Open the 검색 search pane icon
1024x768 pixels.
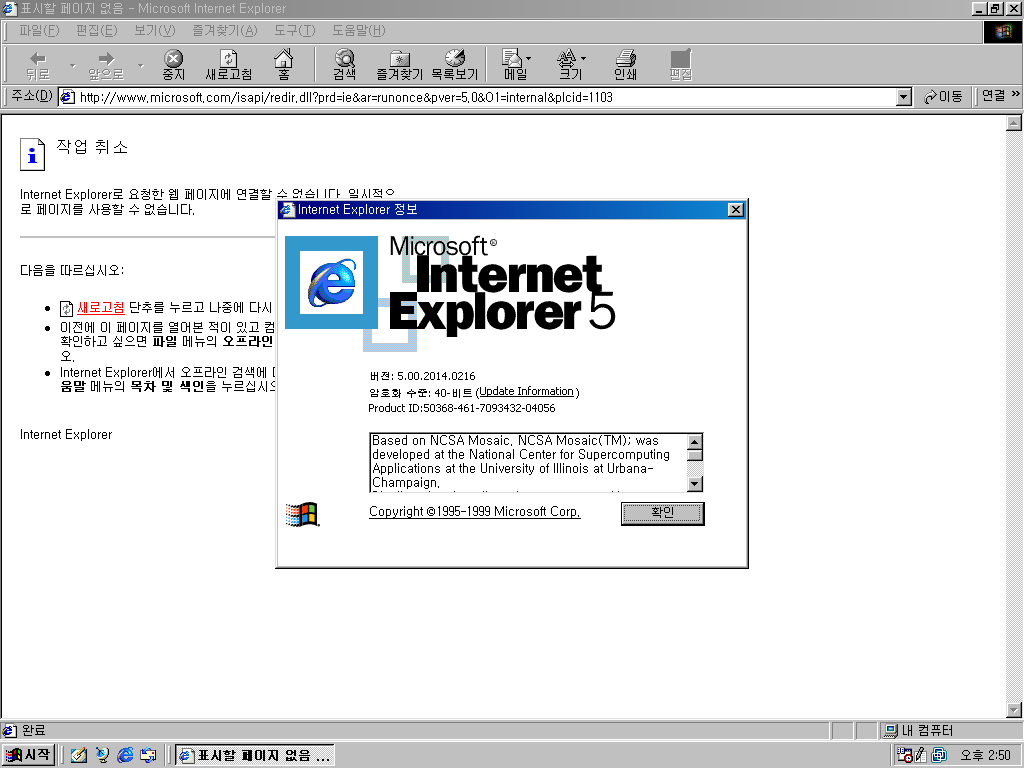344,65
